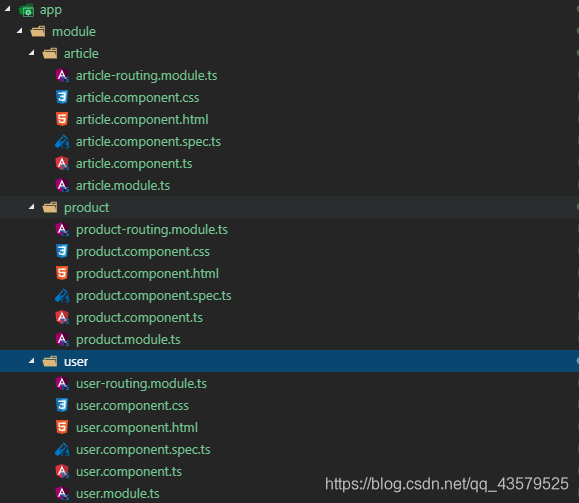The height and width of the screenshot is (503, 579).
Task: Click test icon of article.component.spec.ts
Action: (62, 141)
